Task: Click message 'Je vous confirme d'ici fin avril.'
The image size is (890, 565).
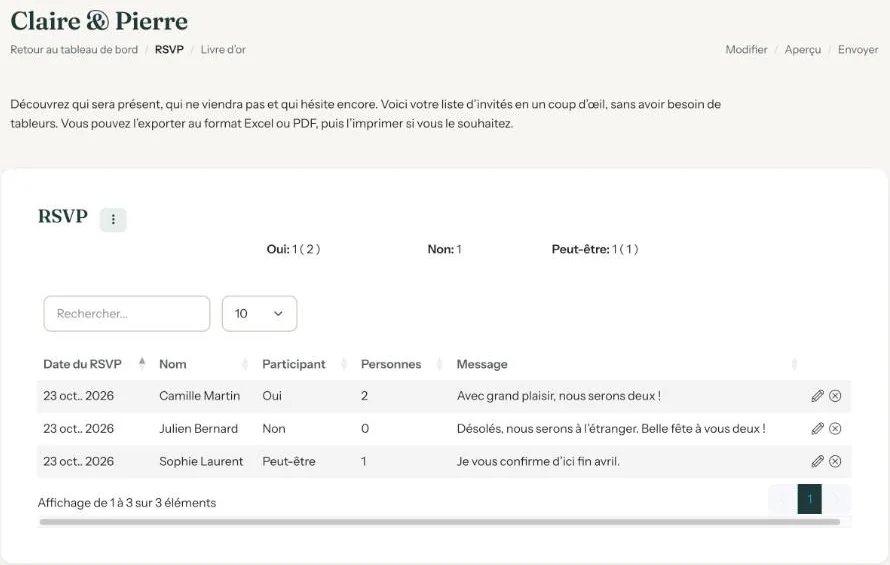Action: 538,462
